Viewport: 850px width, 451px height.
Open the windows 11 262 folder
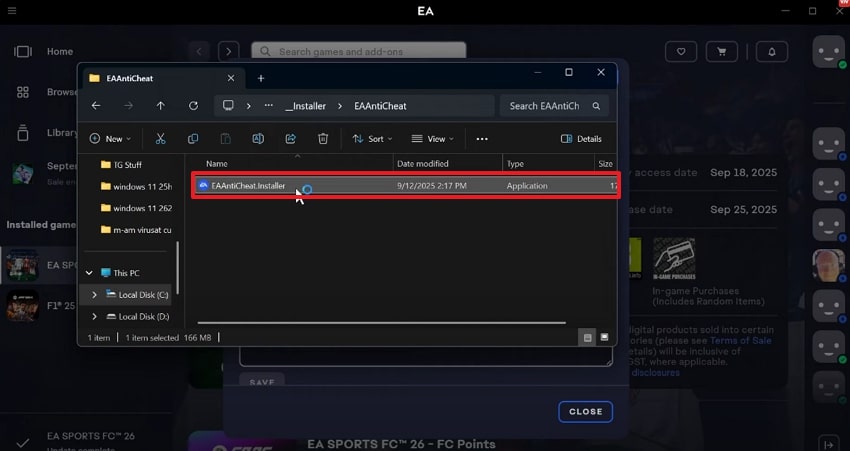[136, 208]
